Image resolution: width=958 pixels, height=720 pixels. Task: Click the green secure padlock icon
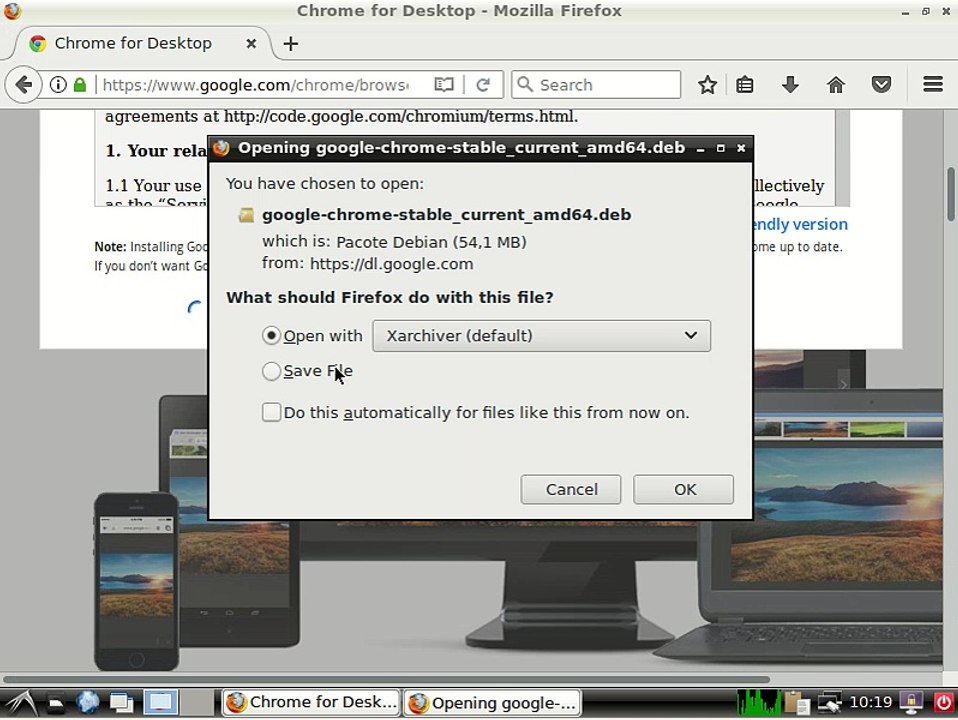click(79, 84)
